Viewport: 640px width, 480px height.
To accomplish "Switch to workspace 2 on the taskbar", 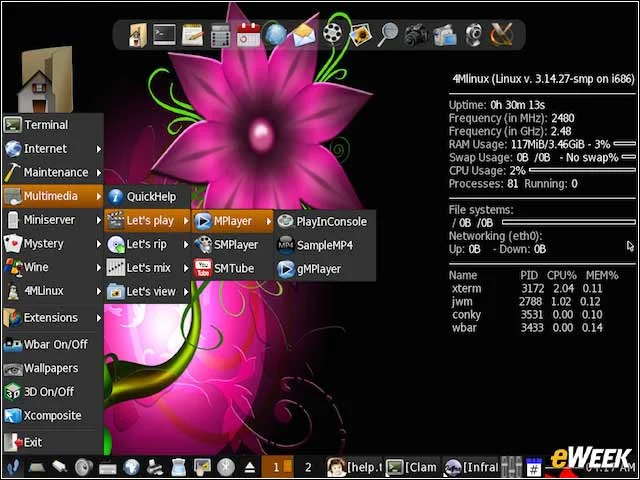I will pos(308,467).
